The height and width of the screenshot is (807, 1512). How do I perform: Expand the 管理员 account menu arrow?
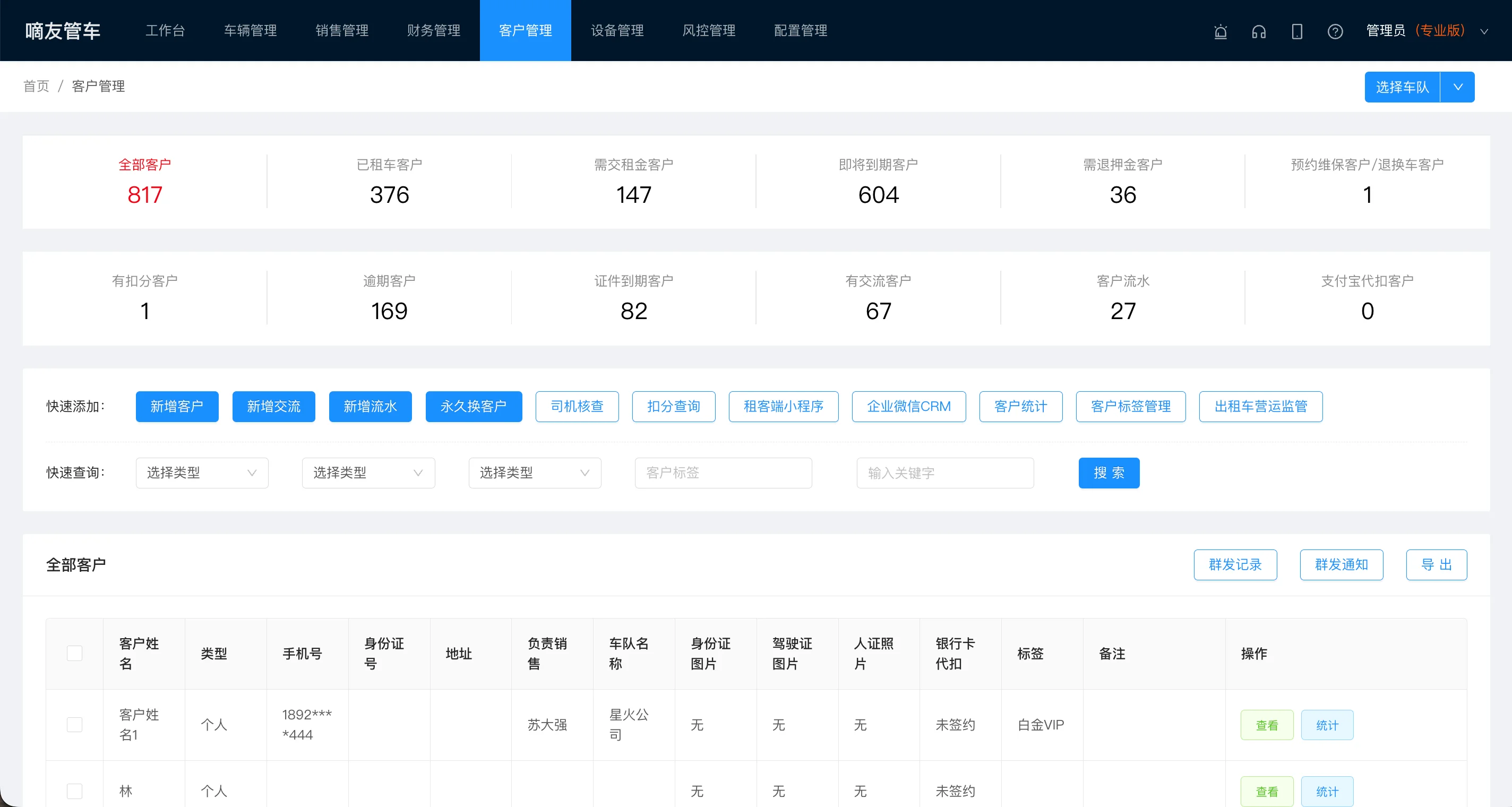(x=1484, y=32)
